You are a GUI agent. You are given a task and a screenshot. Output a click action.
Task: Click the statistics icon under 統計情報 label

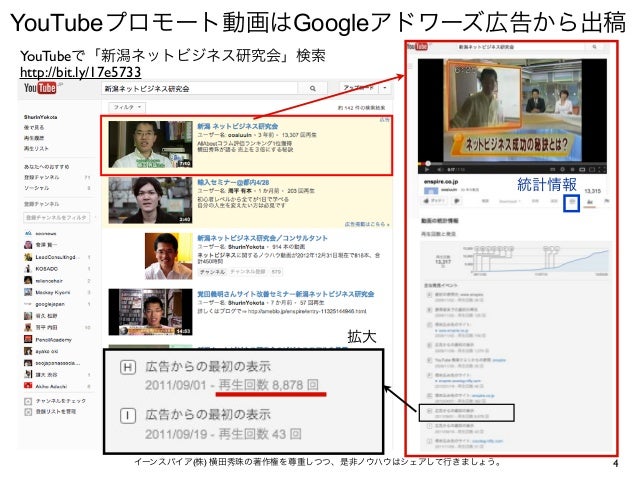[572, 203]
